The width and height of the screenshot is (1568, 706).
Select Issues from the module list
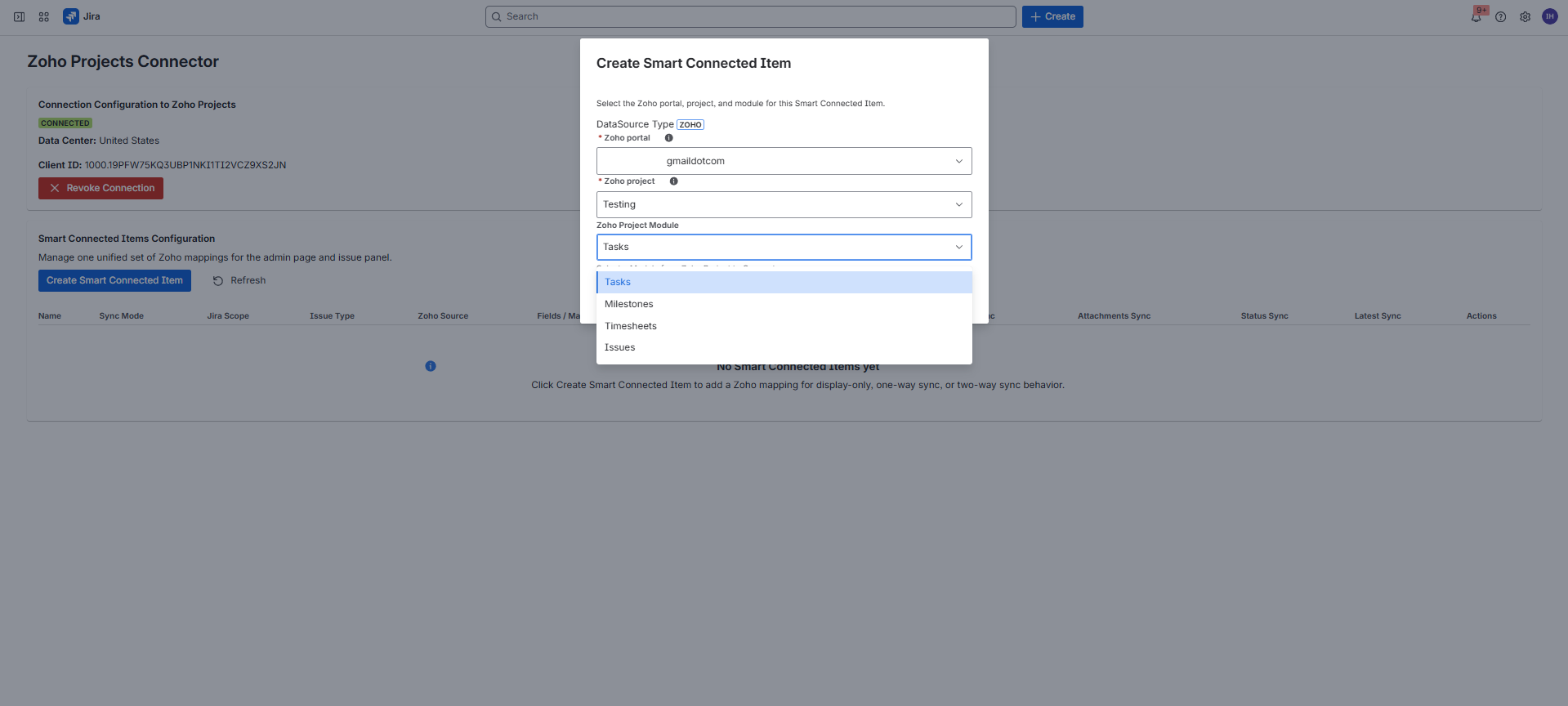pyautogui.click(x=784, y=347)
